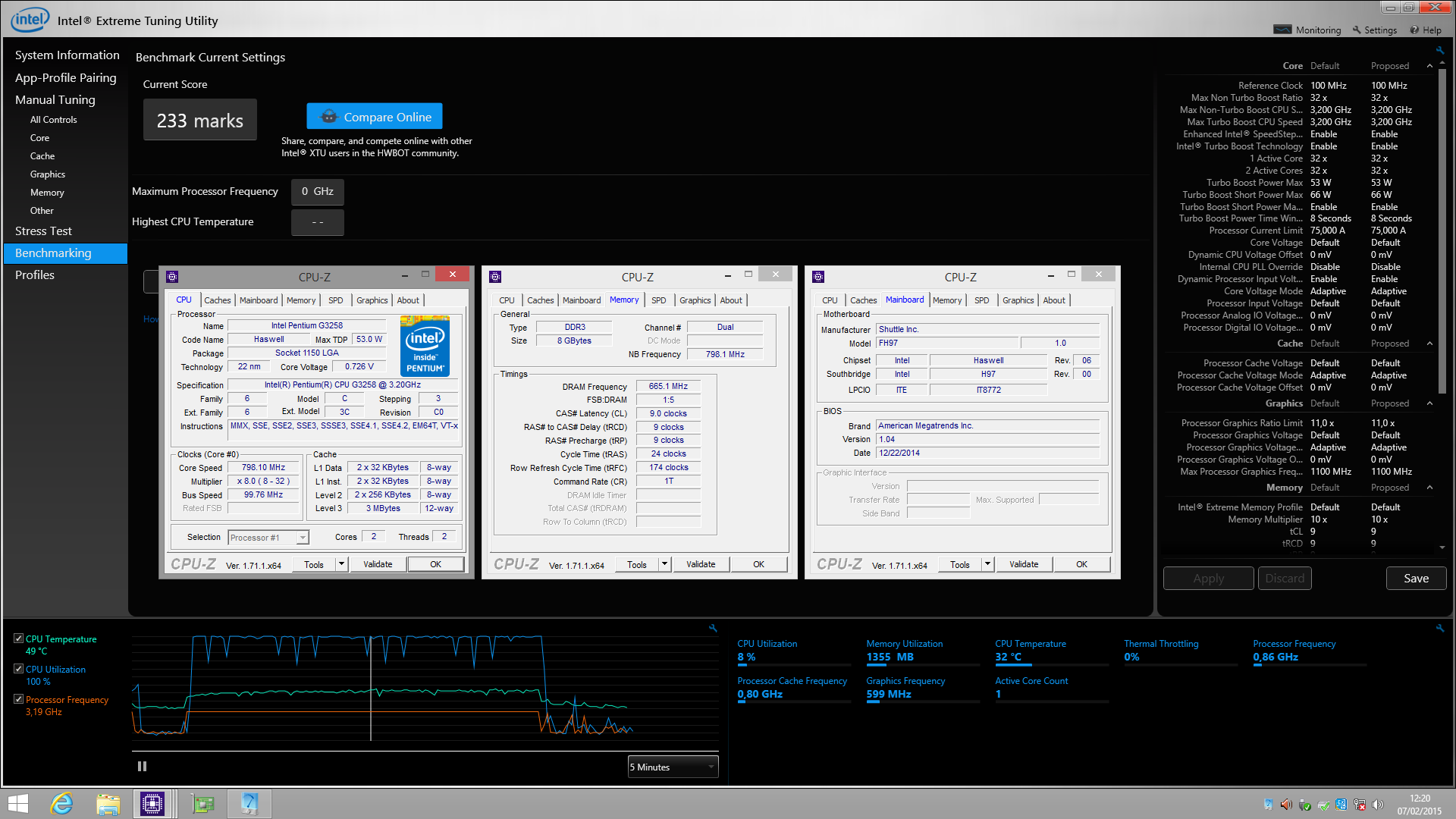
Task: Switch to the XTU gauge taskbar icon
Action: pos(249,804)
